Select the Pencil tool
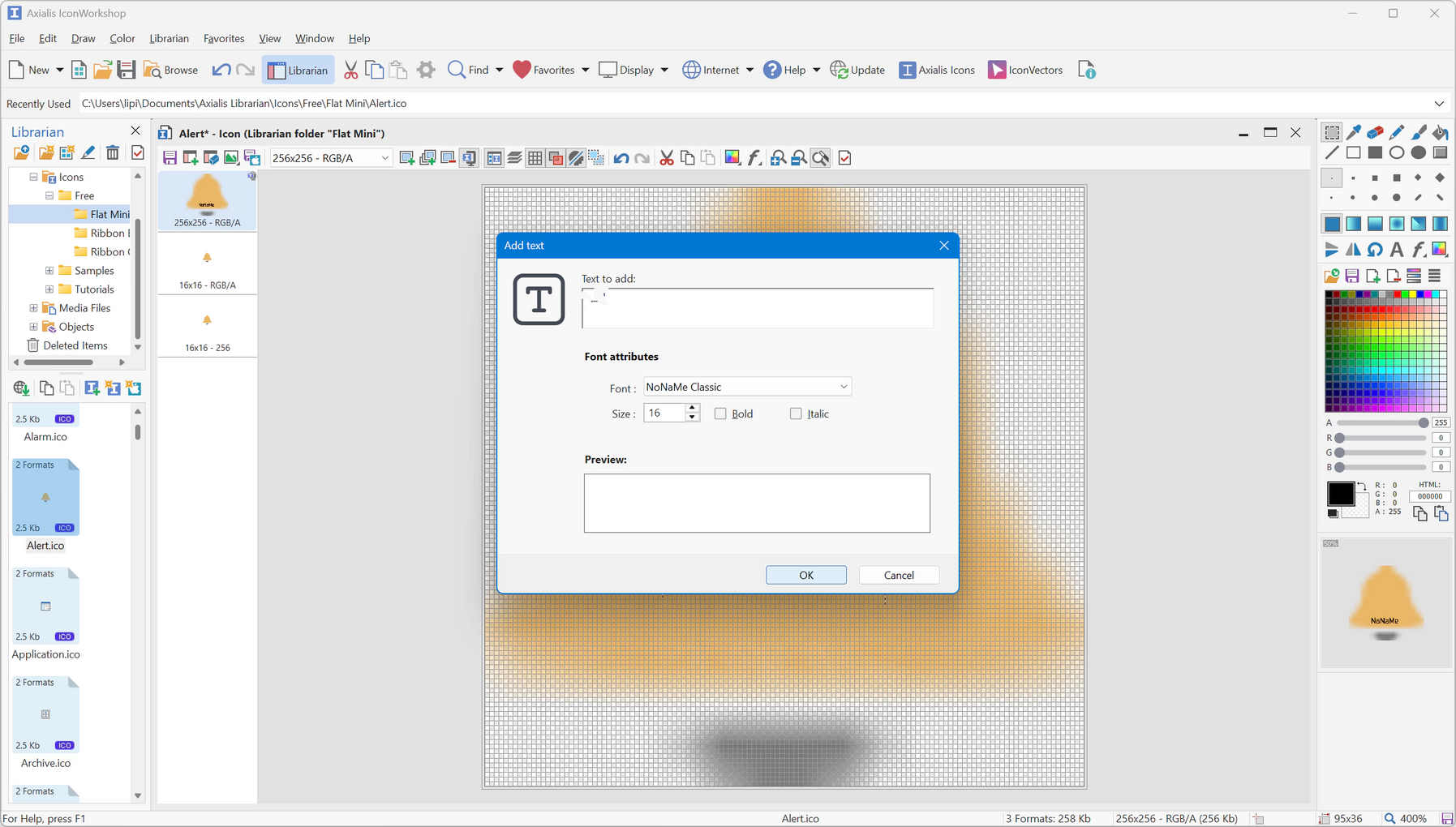The image size is (1456, 827). (x=1397, y=132)
